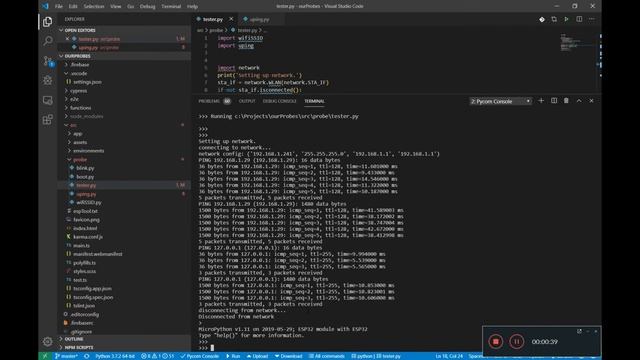Open the Remote Explorer view icon
This screenshot has height=360, width=640.
[47, 100]
